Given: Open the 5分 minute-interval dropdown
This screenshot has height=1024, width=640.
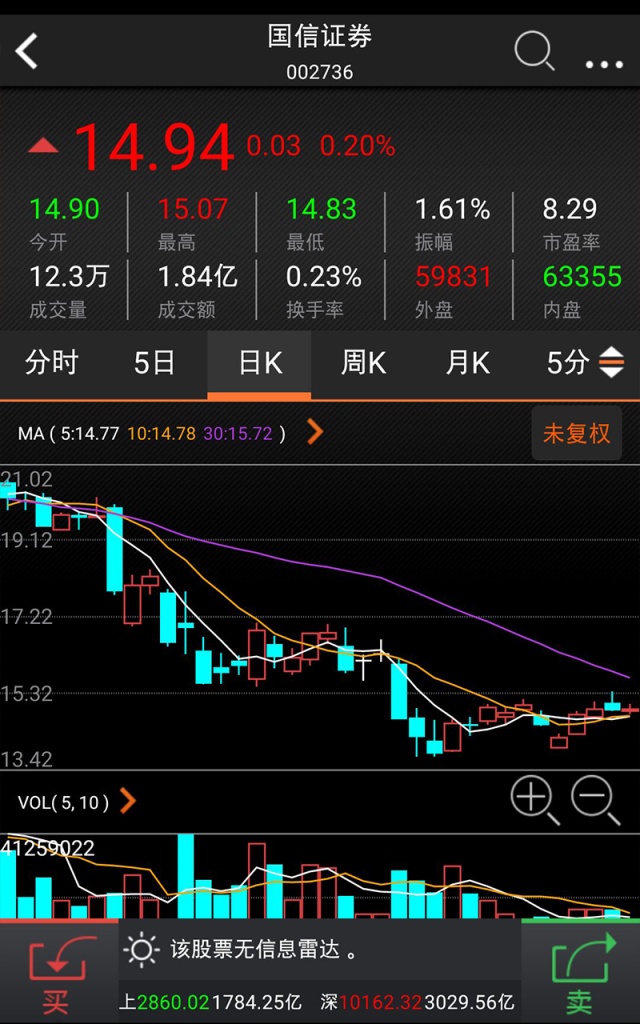Looking at the screenshot, I should [585, 363].
